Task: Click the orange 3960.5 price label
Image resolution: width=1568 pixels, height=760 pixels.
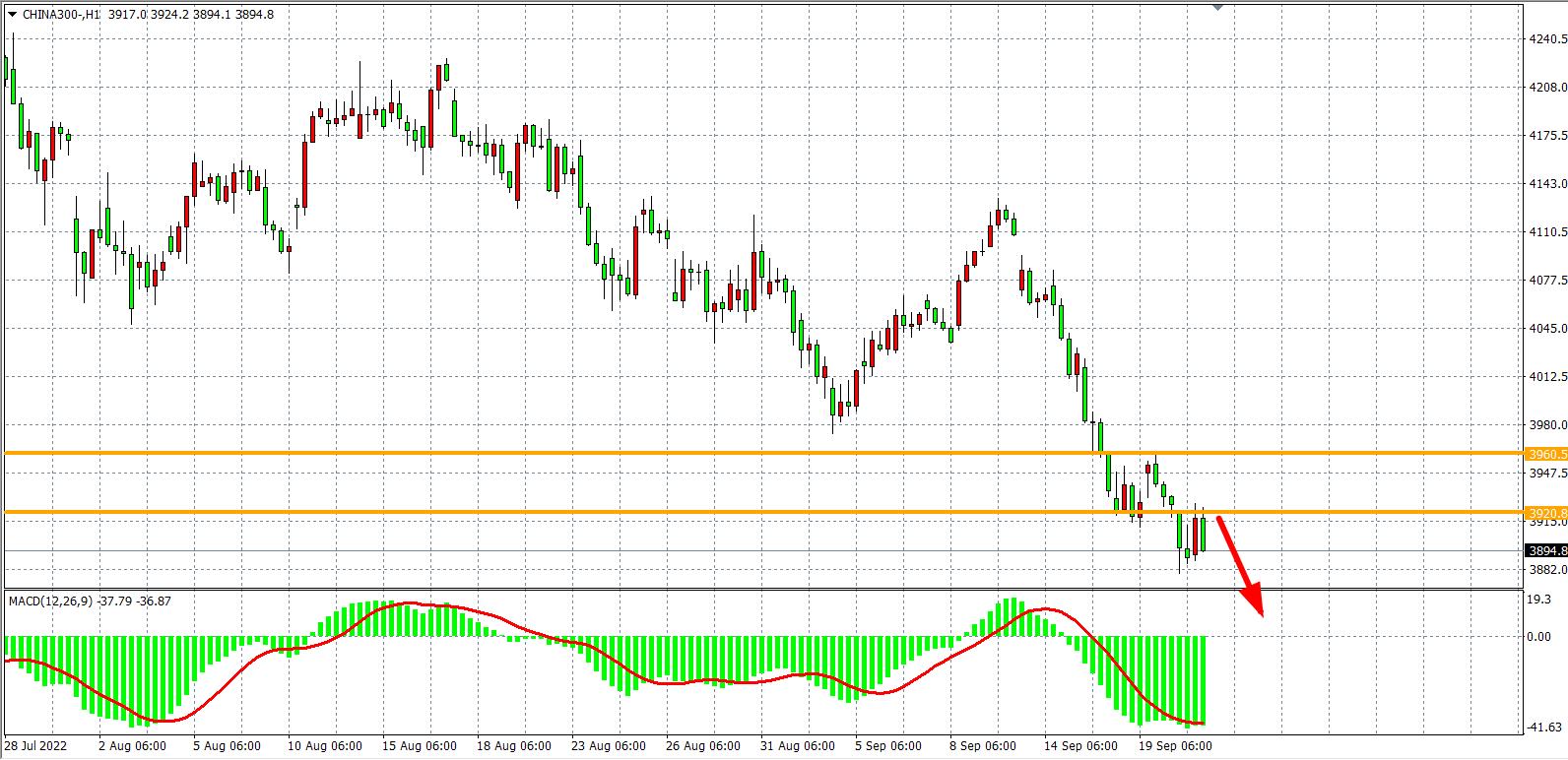Action: click(x=1544, y=454)
